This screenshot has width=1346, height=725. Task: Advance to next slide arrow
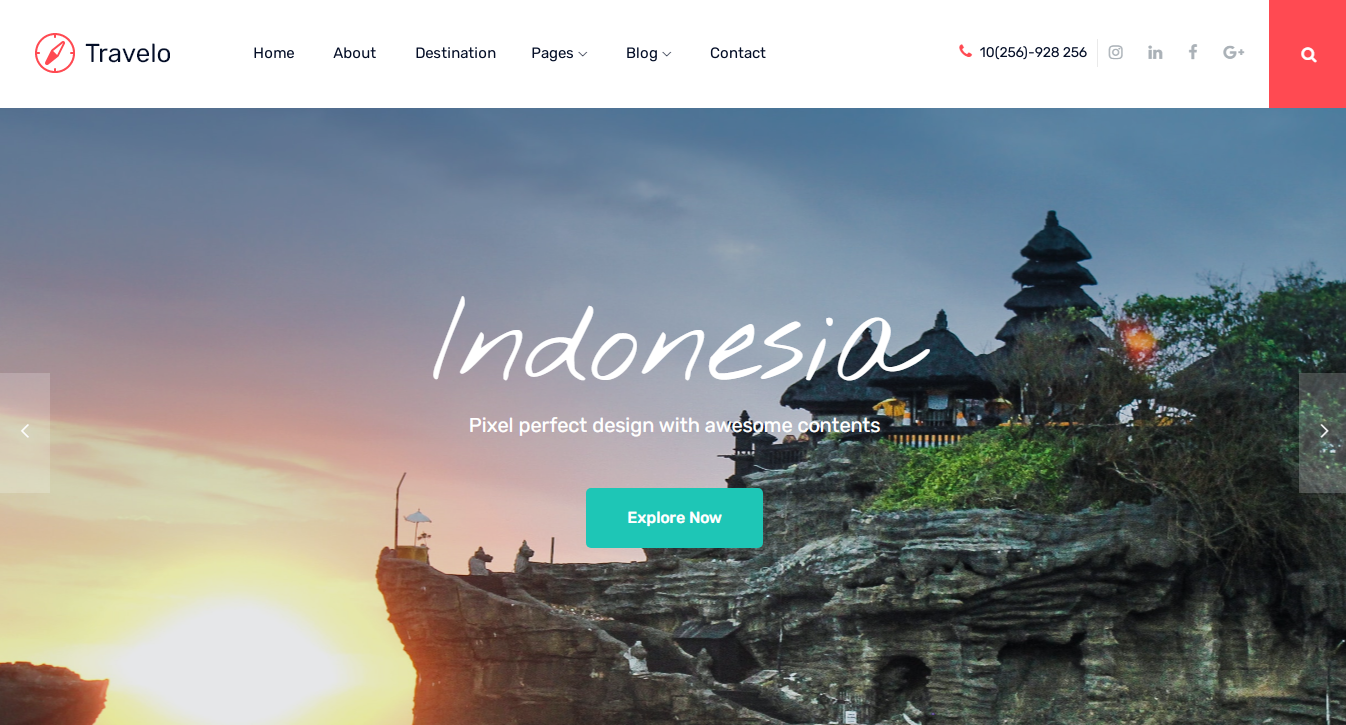point(1323,432)
